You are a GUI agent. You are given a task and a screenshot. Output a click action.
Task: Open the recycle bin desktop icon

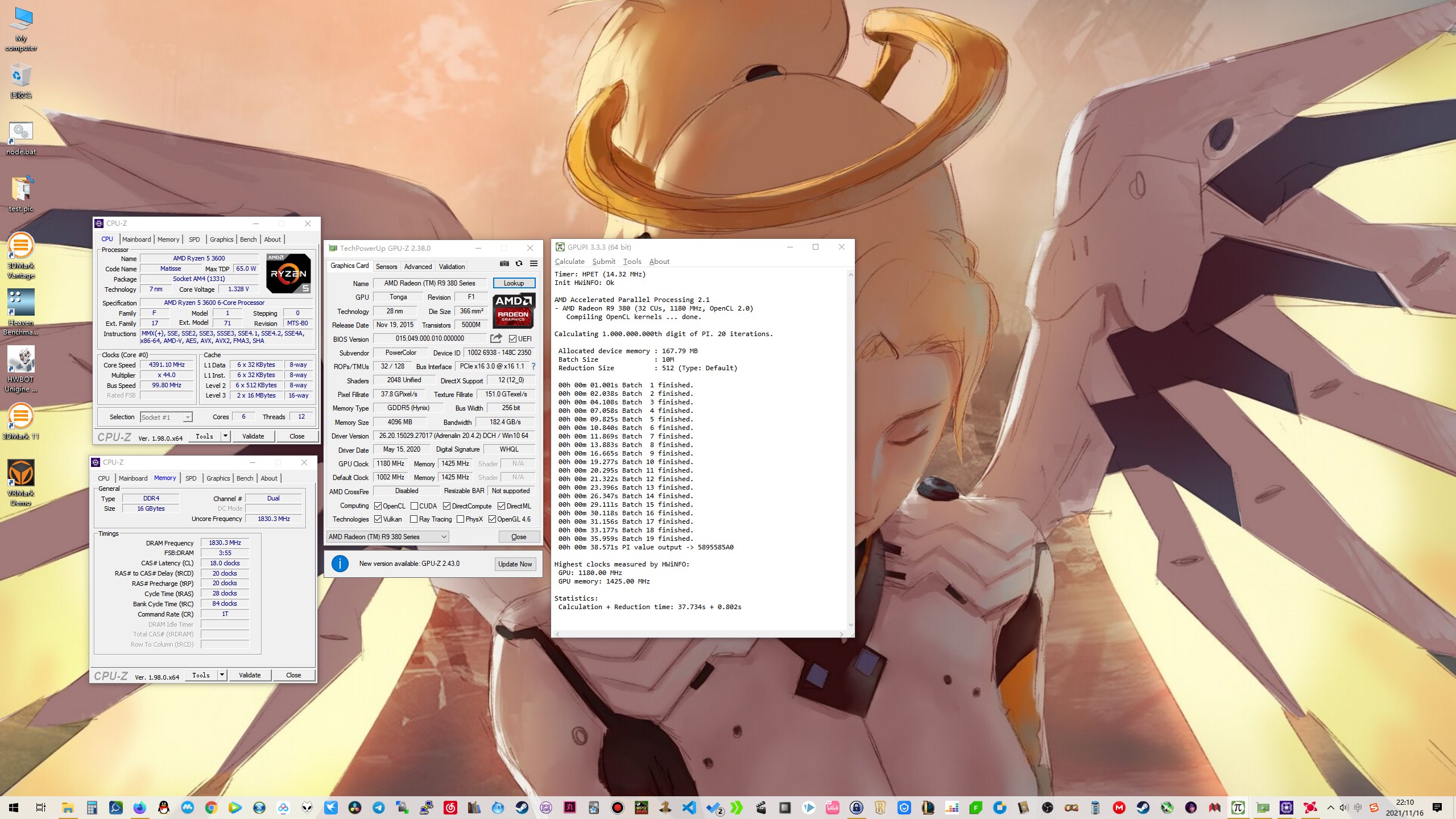21,80
